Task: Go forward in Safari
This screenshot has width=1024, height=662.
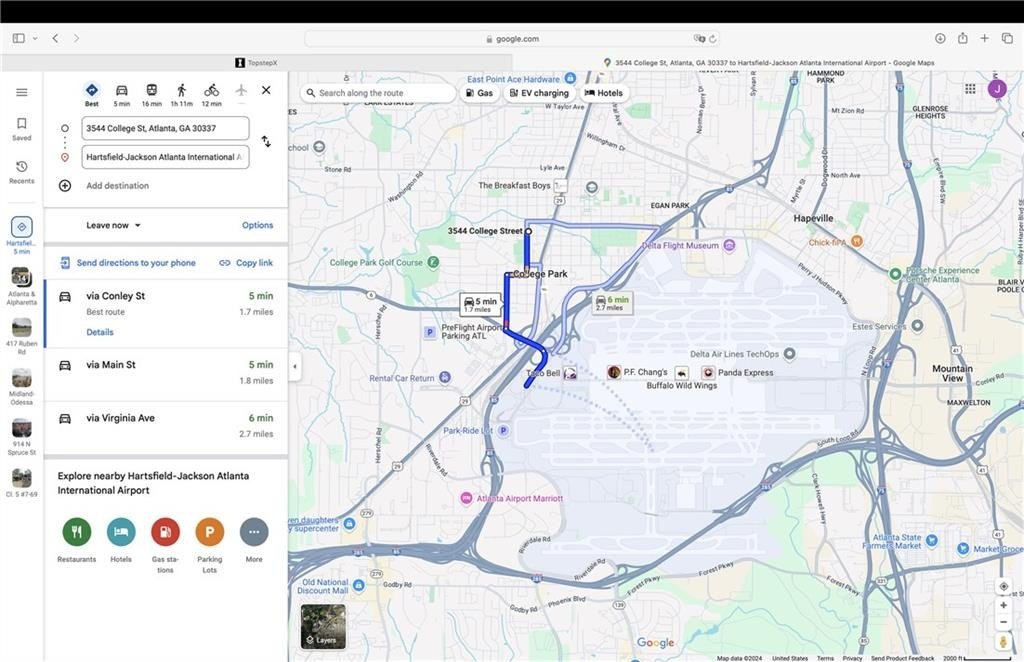Action: 76,39
